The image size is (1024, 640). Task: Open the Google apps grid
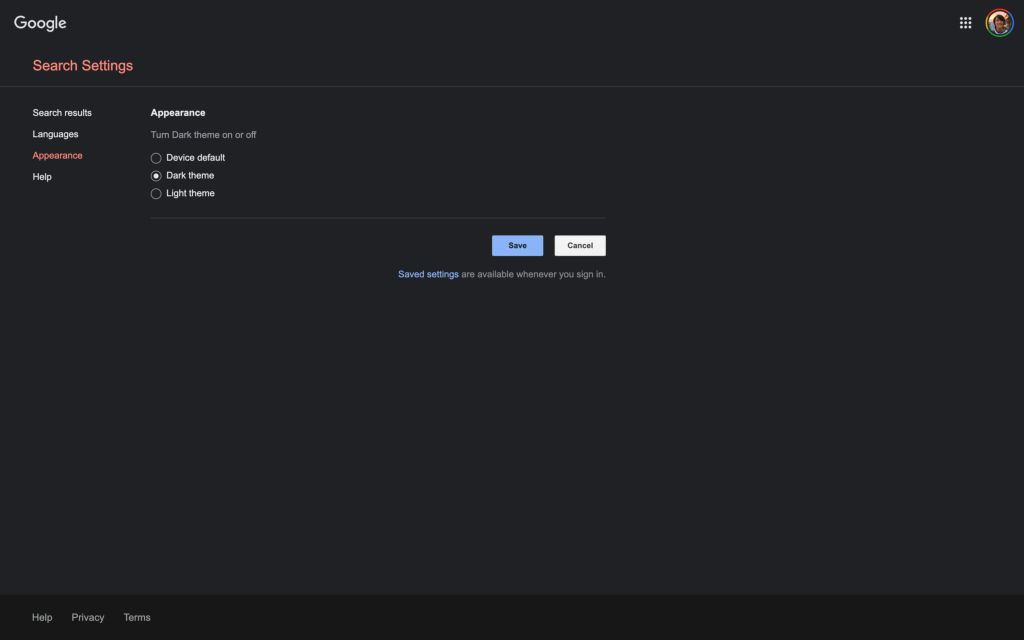pos(965,23)
